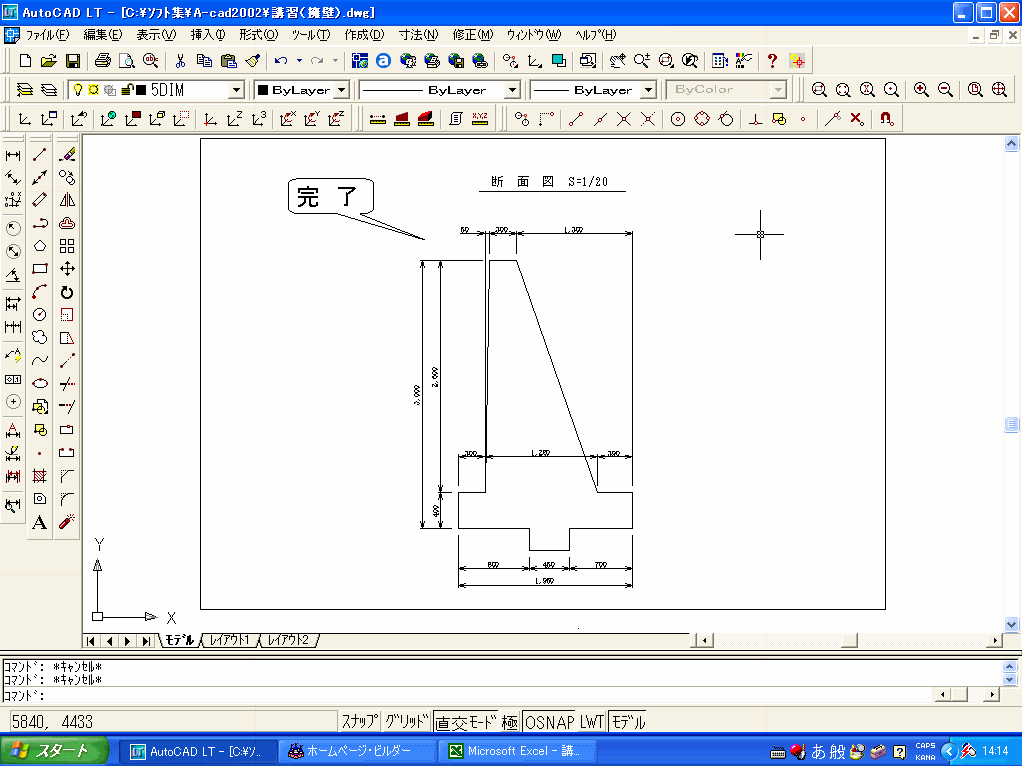Screen dimensions: 1023x767
Task: Open the ファイル(F) menu
Action: point(48,35)
